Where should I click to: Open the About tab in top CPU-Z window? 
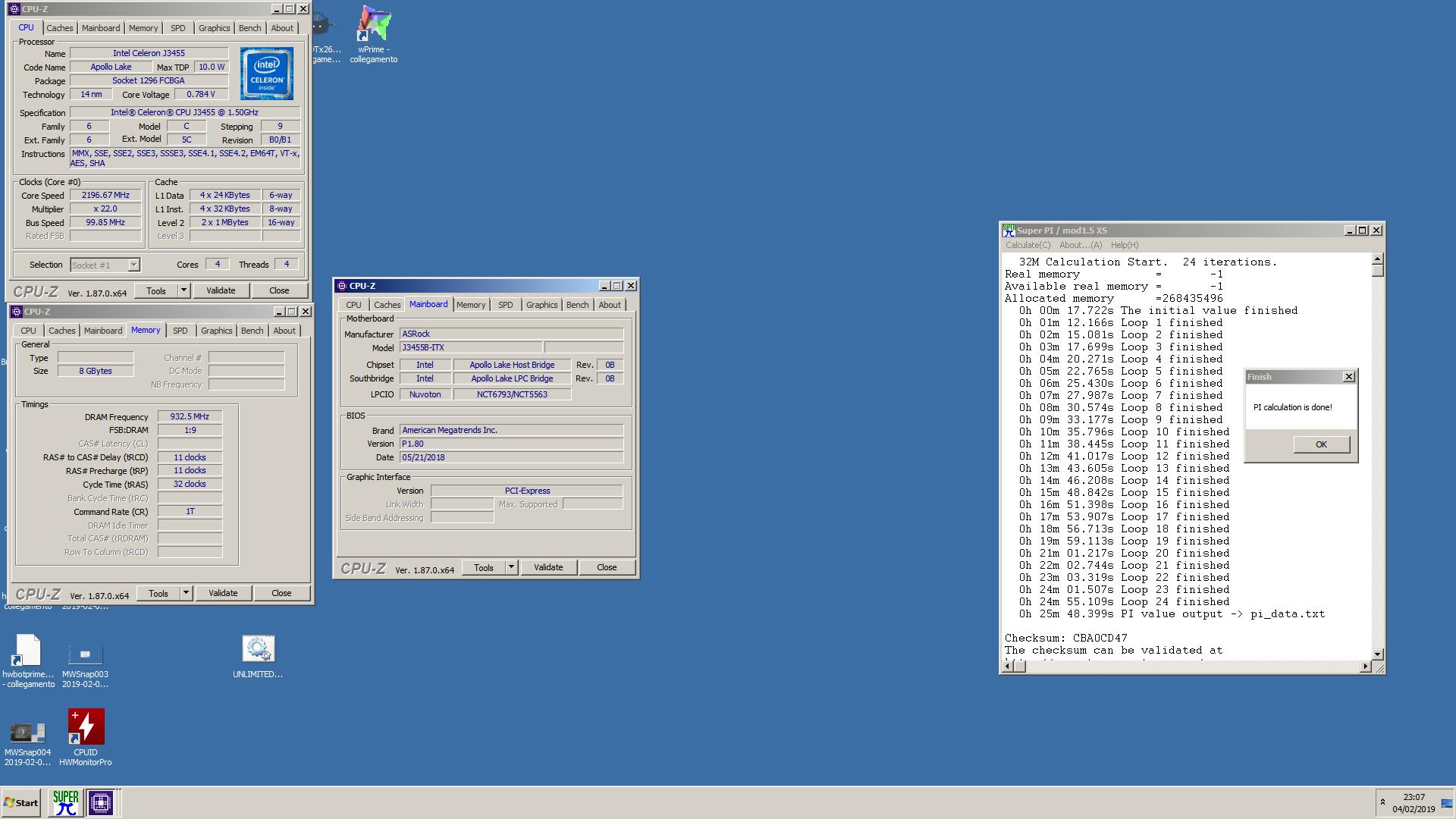pos(282,28)
